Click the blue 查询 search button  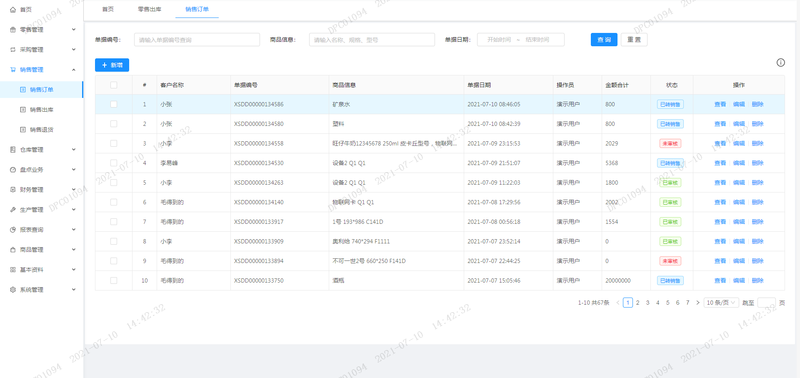[604, 40]
